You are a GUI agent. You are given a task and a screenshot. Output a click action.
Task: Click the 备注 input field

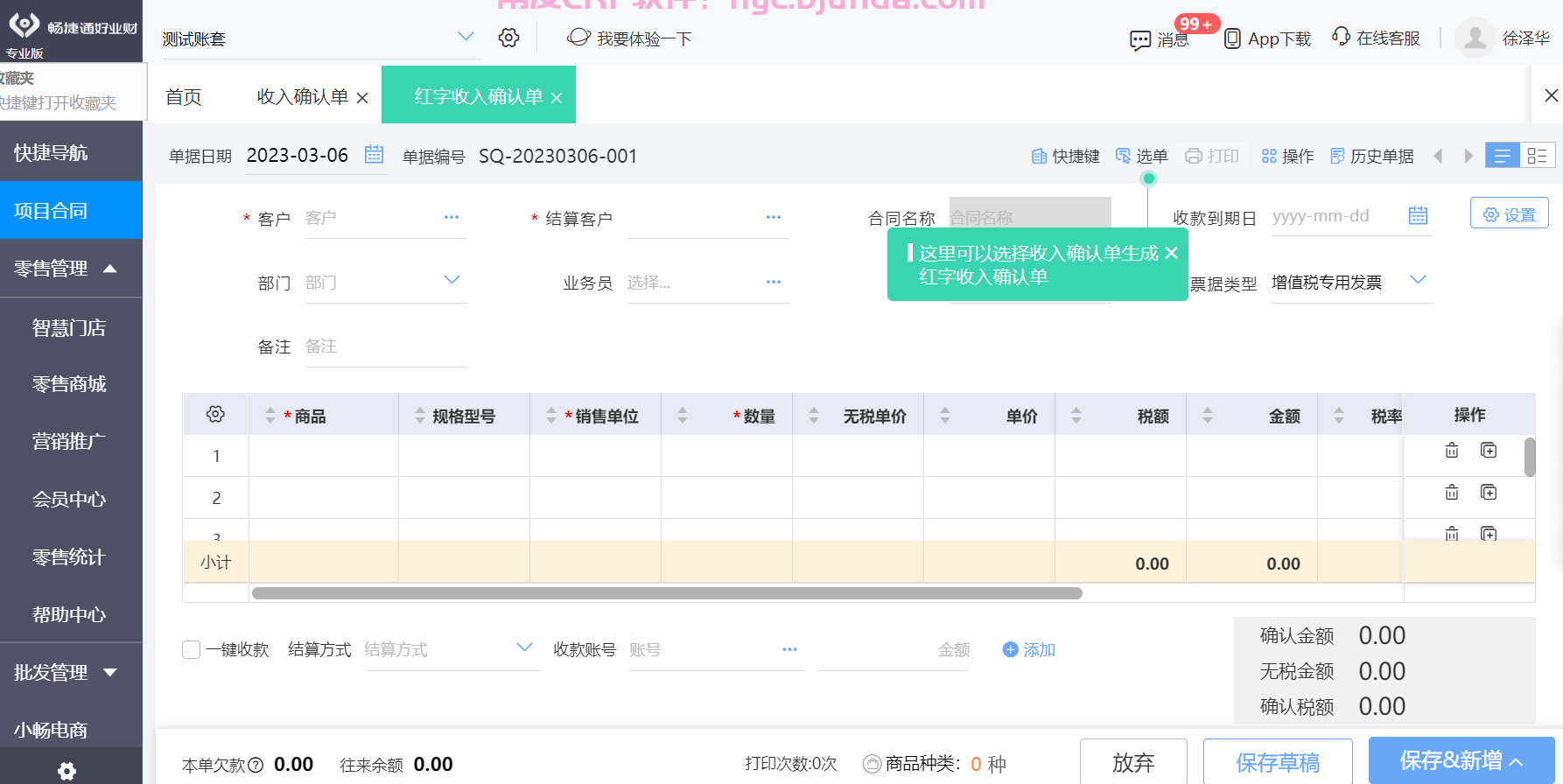click(385, 346)
